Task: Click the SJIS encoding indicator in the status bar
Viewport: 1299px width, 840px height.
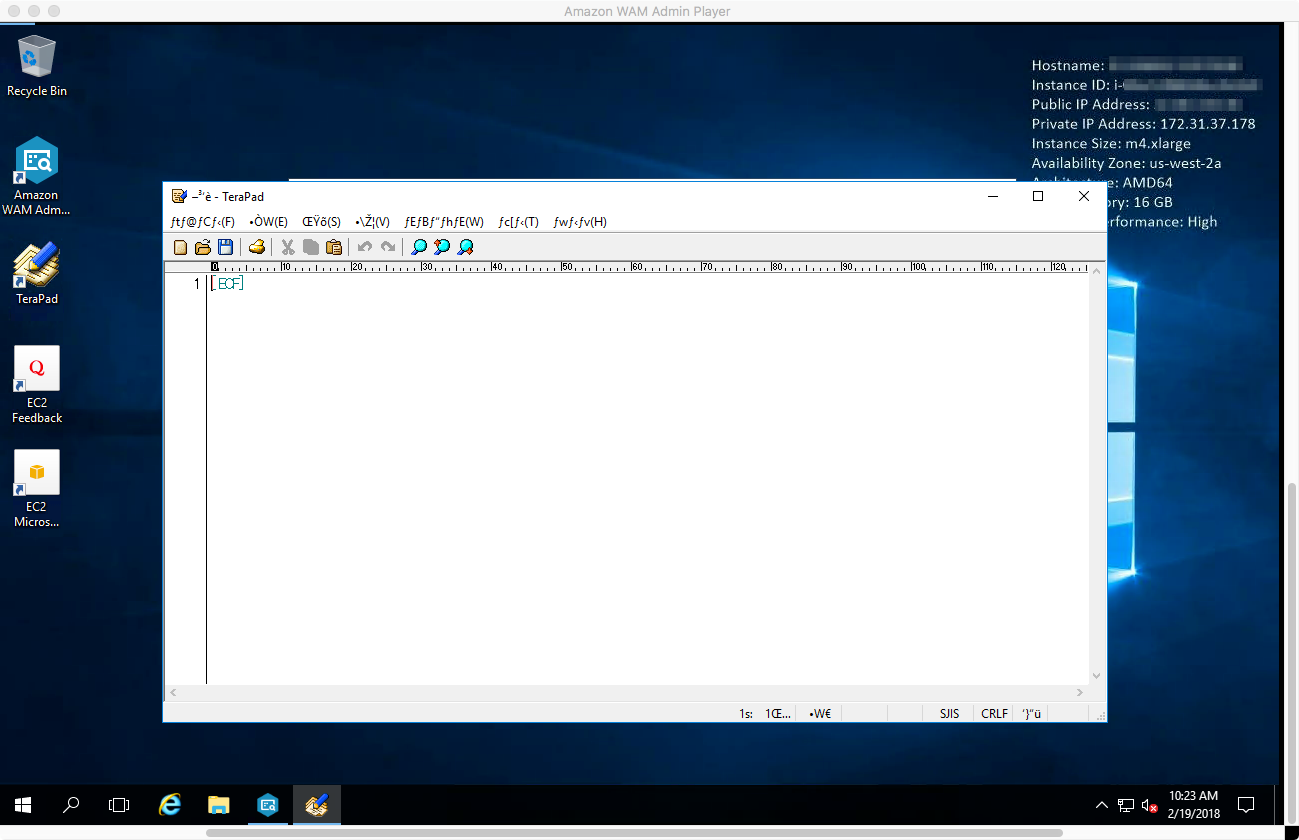Action: (x=947, y=713)
